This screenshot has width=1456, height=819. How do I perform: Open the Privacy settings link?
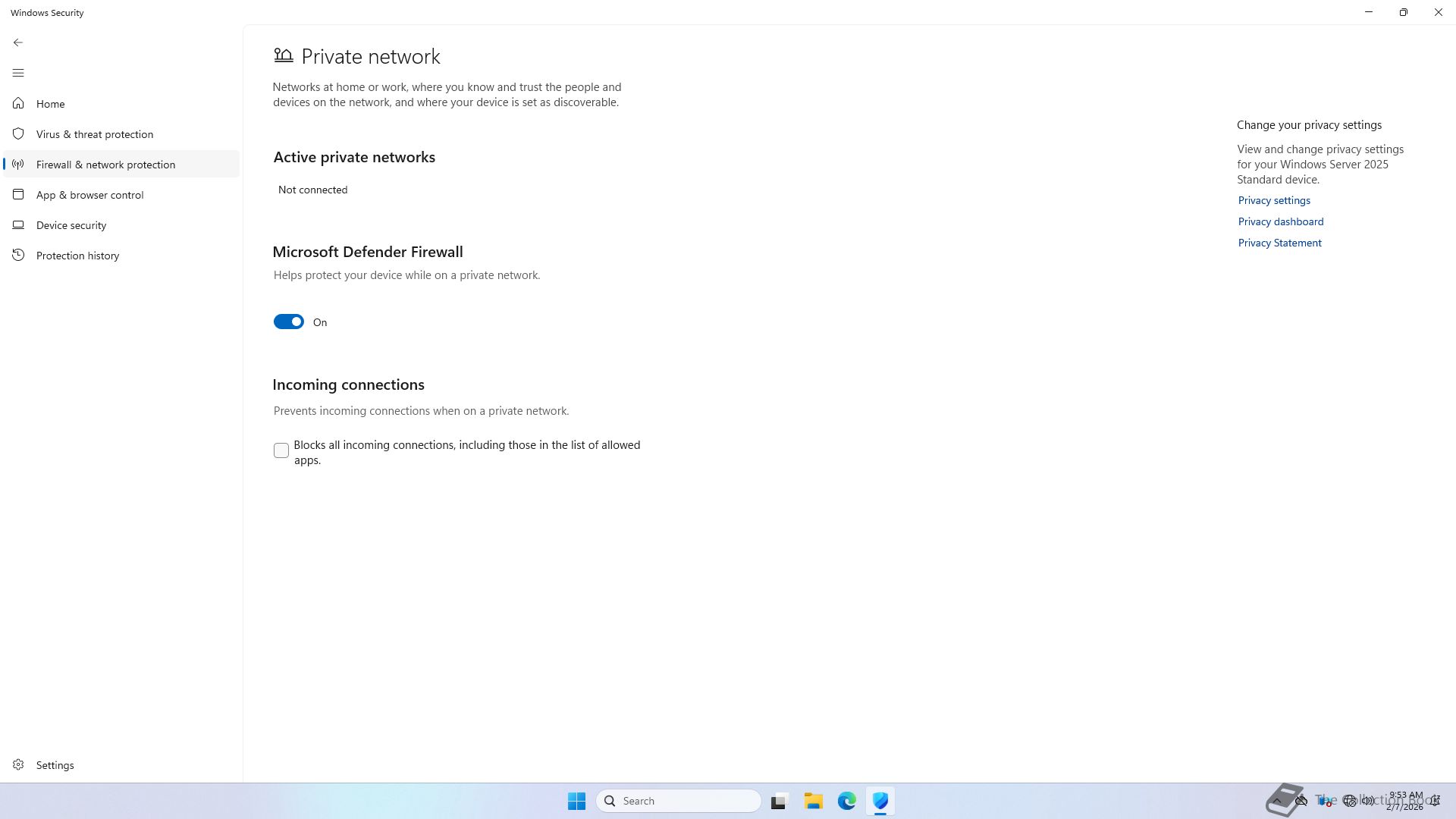click(1274, 200)
